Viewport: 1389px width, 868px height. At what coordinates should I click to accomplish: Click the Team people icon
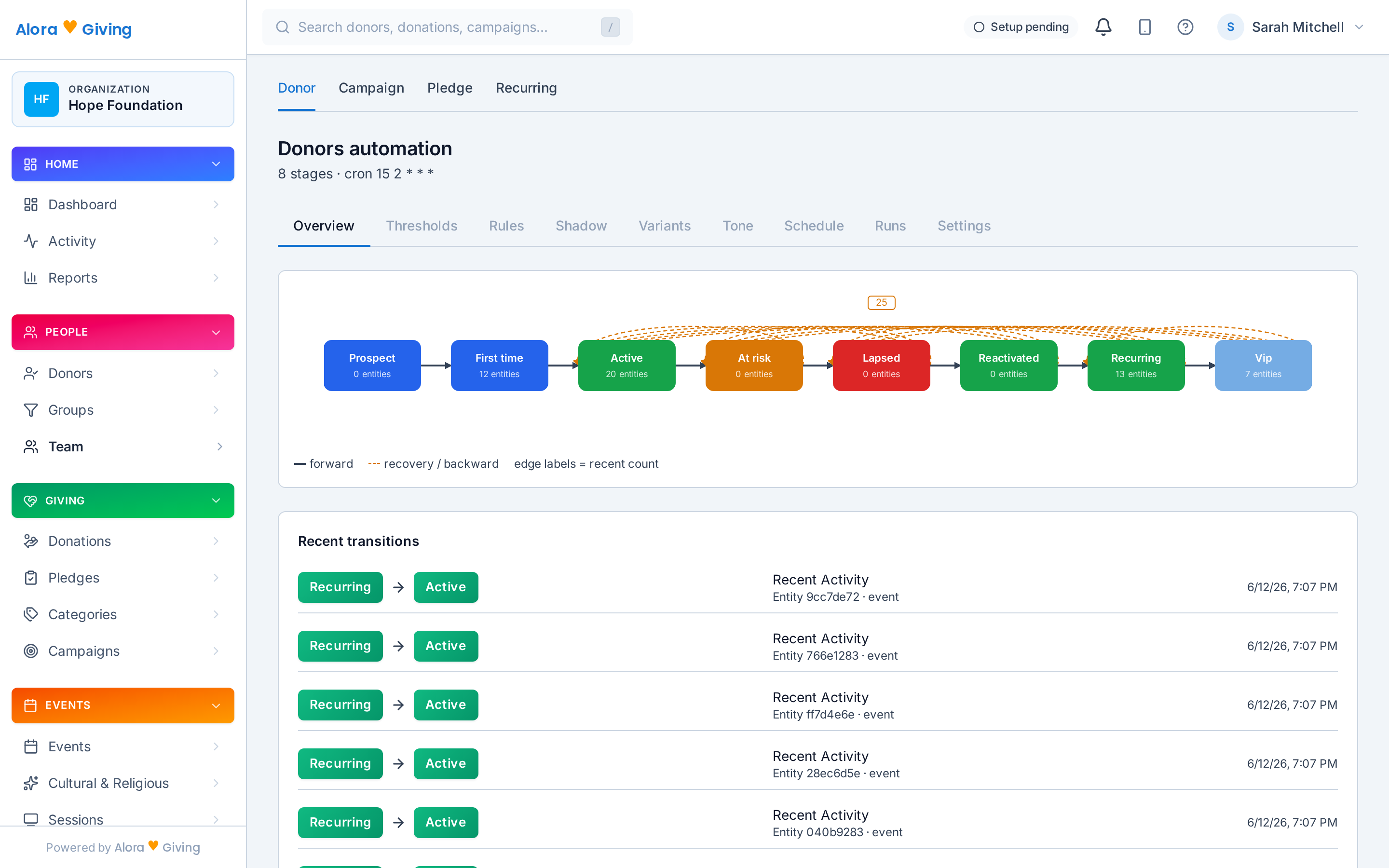click(30, 447)
